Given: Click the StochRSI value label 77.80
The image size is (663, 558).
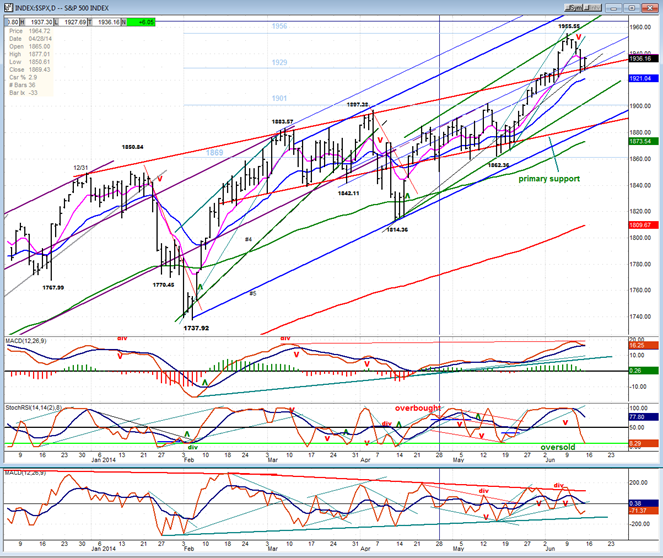Looking at the screenshot, I should click(644, 417).
